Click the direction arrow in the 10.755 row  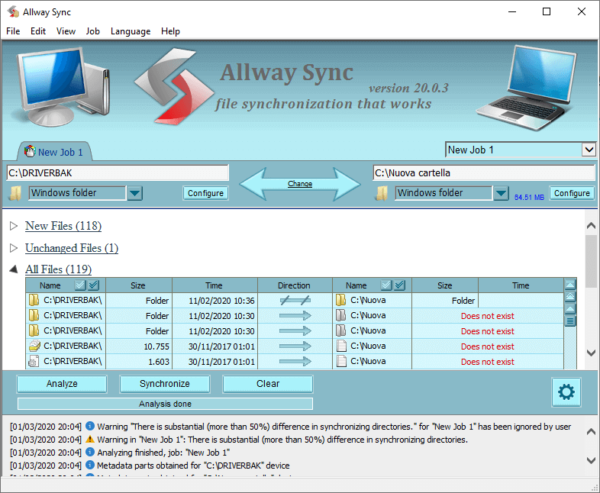coord(295,346)
